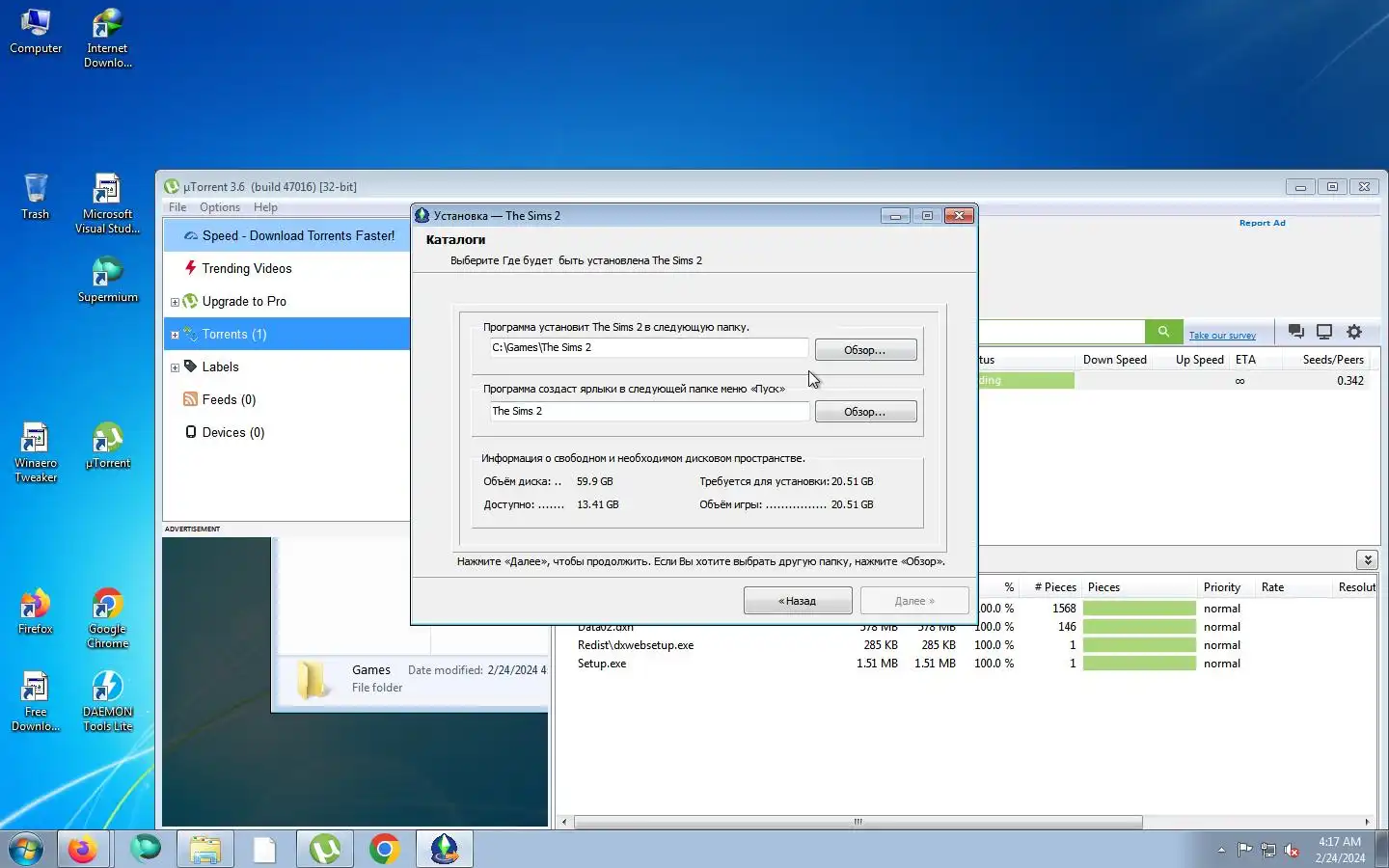Open the Computer desktop icon
Screen dimensions: 1389x868
coord(36,31)
